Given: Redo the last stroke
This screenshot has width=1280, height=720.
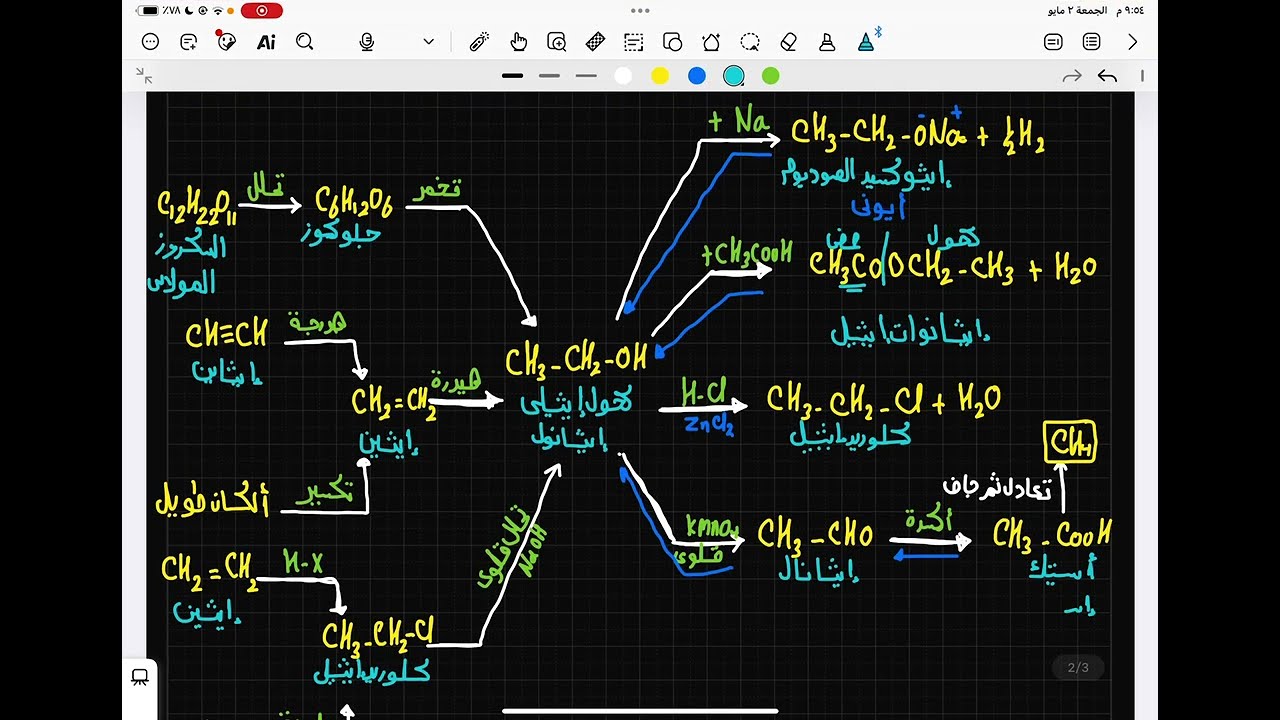Looking at the screenshot, I should click(1072, 76).
